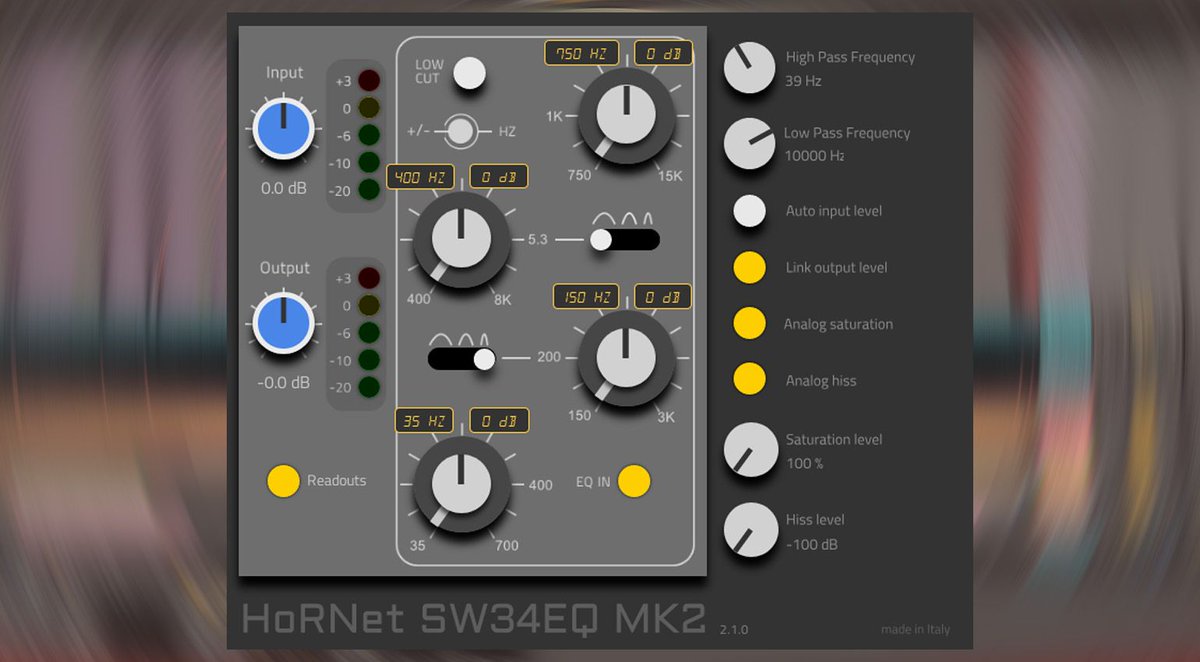Click the 150 HZ band gain knob
Screen dimensions: 1200x662
(x=626, y=358)
